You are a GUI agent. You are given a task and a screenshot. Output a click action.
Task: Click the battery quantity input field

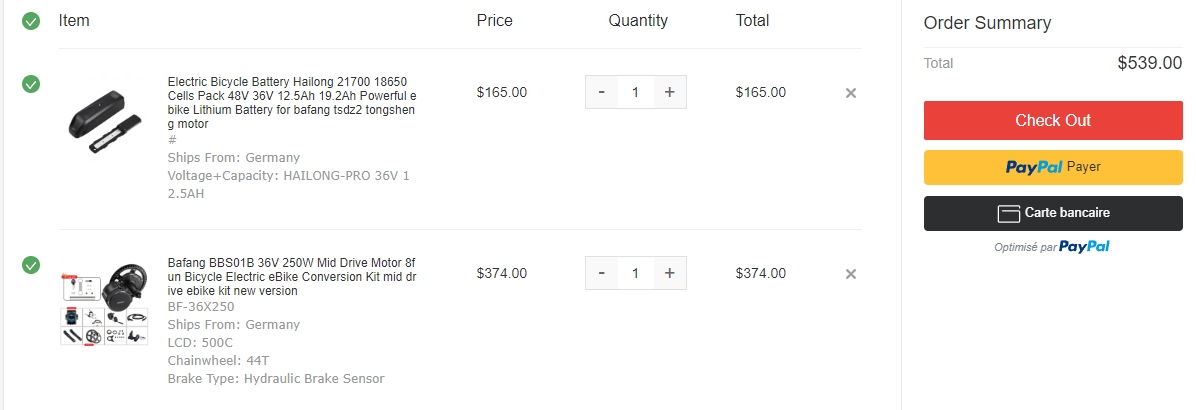(635, 92)
